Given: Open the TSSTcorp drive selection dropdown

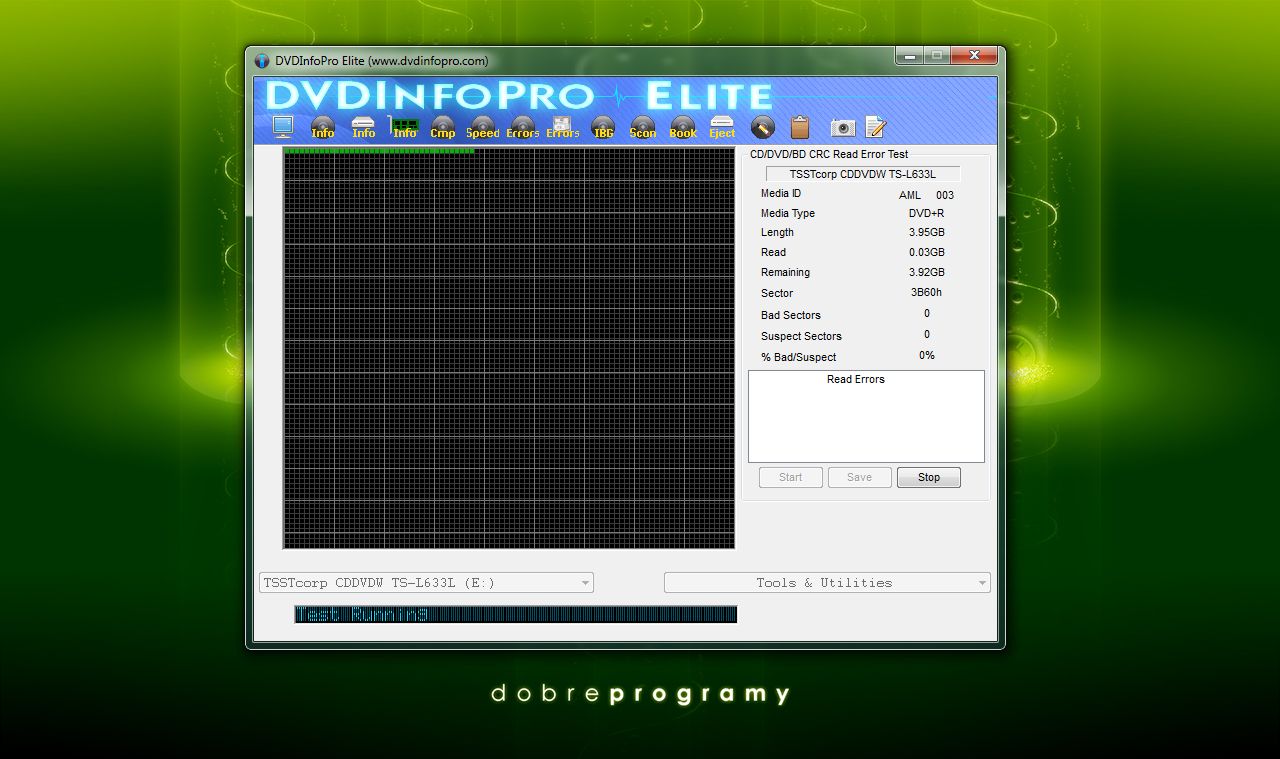Looking at the screenshot, I should (x=426, y=582).
